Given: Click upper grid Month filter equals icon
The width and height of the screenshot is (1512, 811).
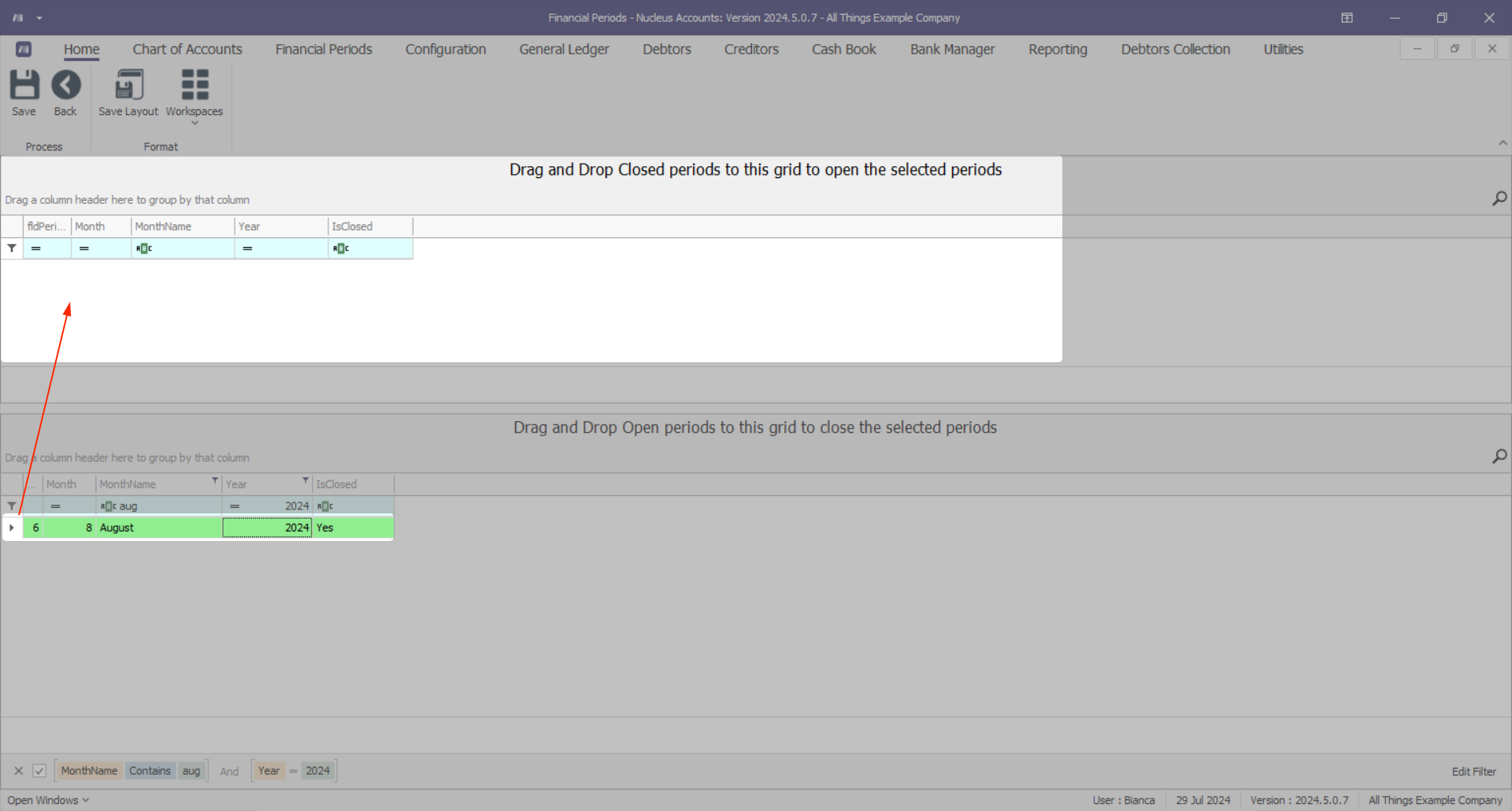Looking at the screenshot, I should 83,248.
